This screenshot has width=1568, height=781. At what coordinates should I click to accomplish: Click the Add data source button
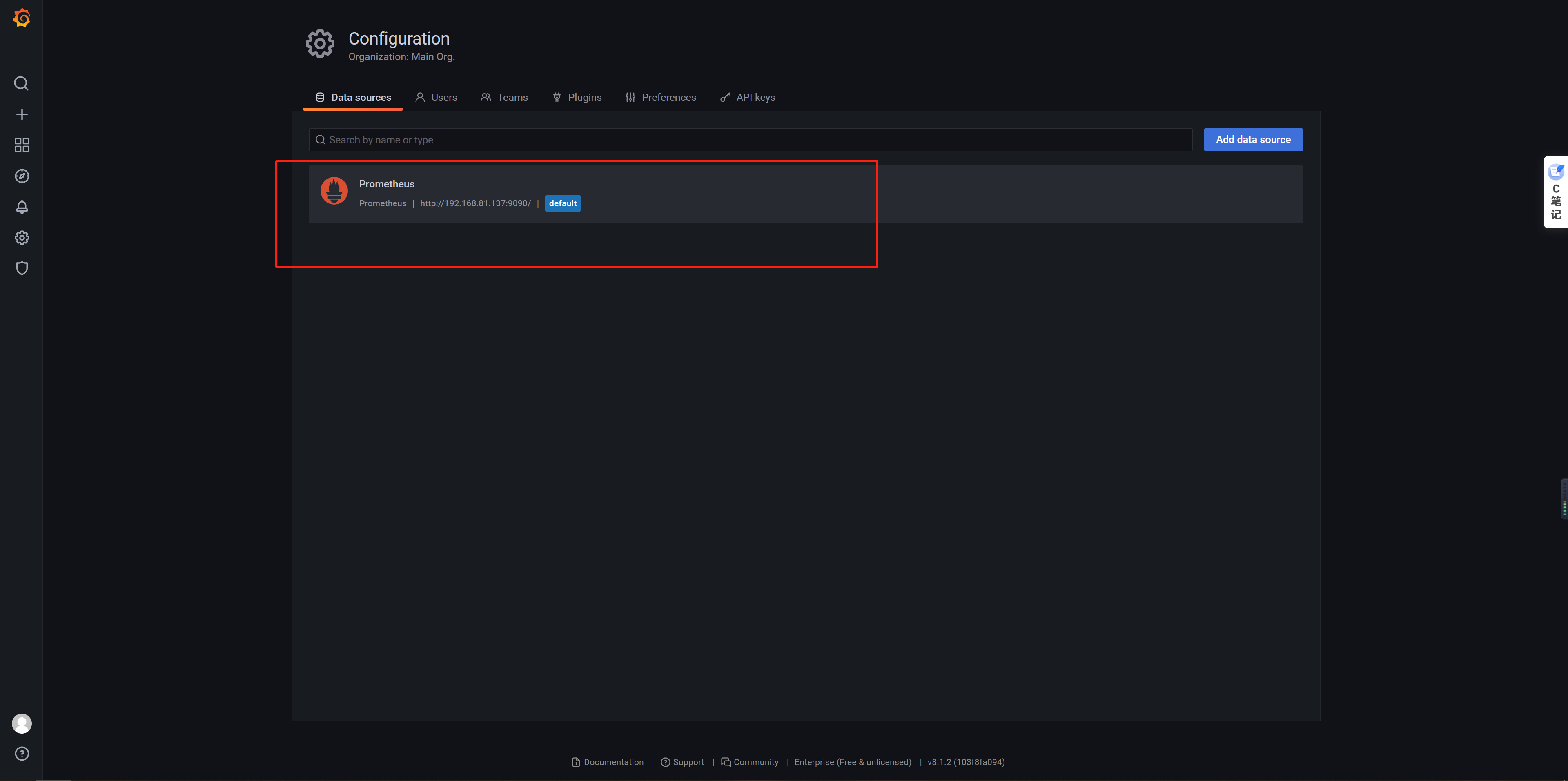pos(1253,139)
